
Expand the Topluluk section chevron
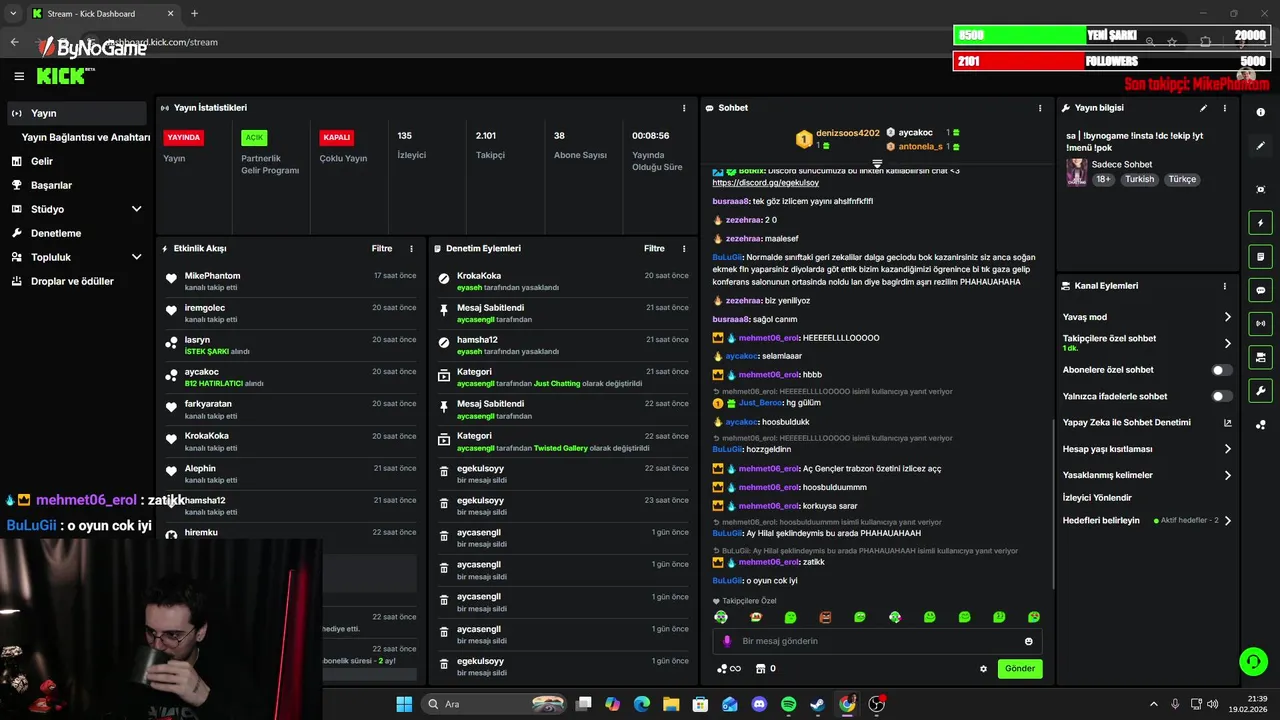click(137, 257)
